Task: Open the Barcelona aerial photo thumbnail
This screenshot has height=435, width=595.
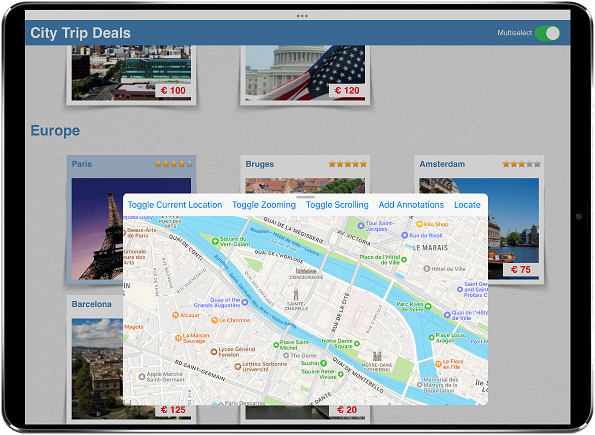Action: (97, 368)
